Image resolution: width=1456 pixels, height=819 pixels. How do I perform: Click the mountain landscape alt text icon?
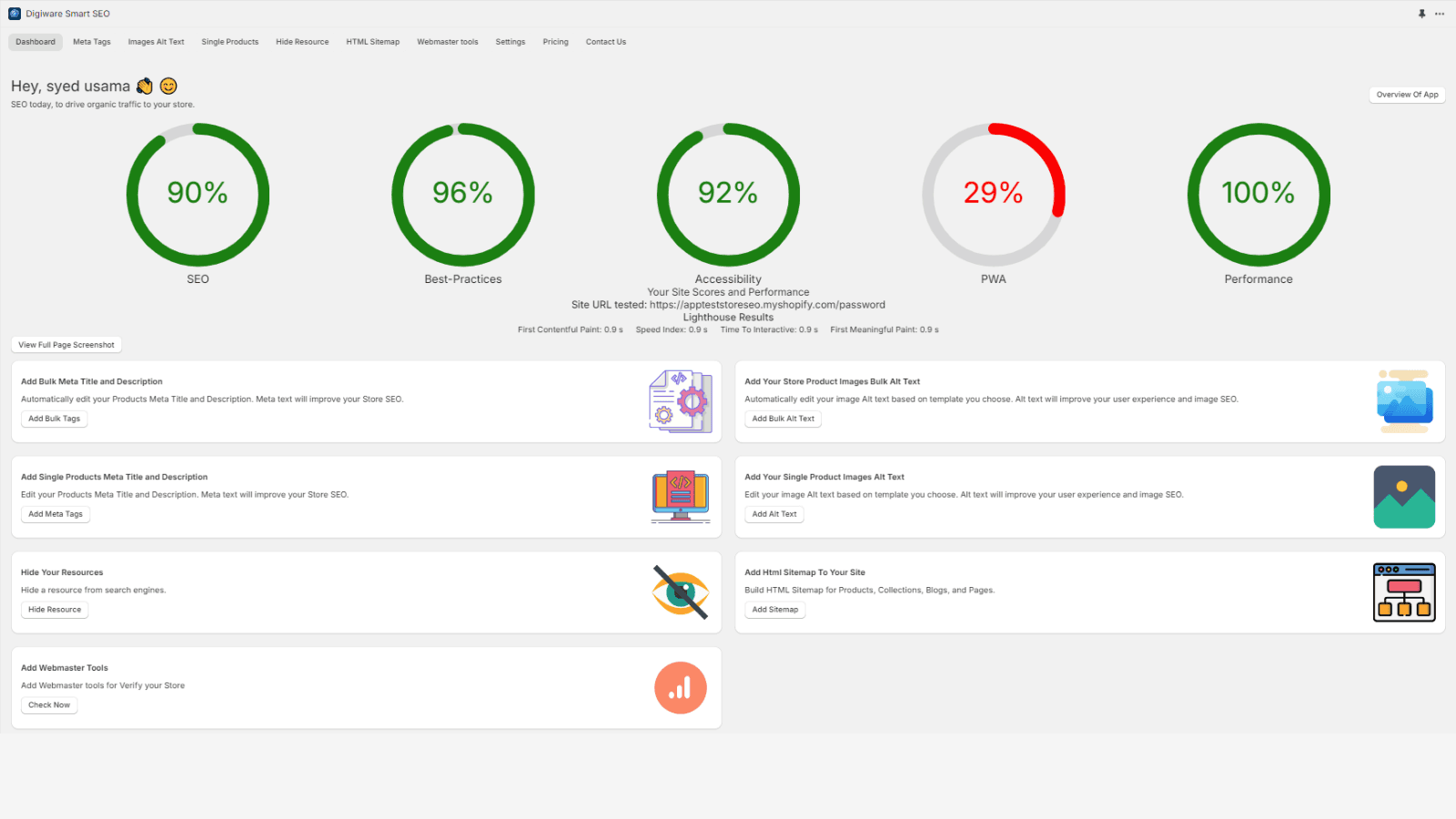pyautogui.click(x=1404, y=497)
